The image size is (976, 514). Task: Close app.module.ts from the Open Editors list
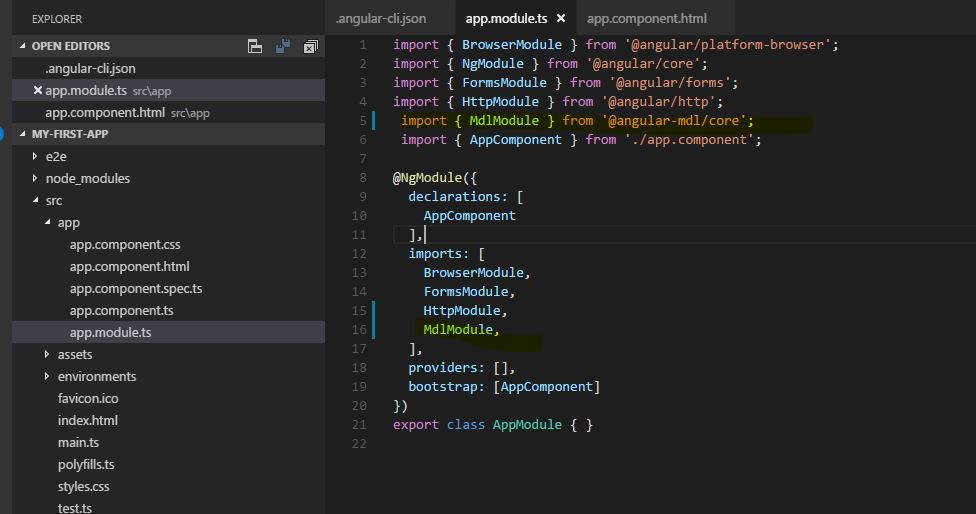(38, 91)
